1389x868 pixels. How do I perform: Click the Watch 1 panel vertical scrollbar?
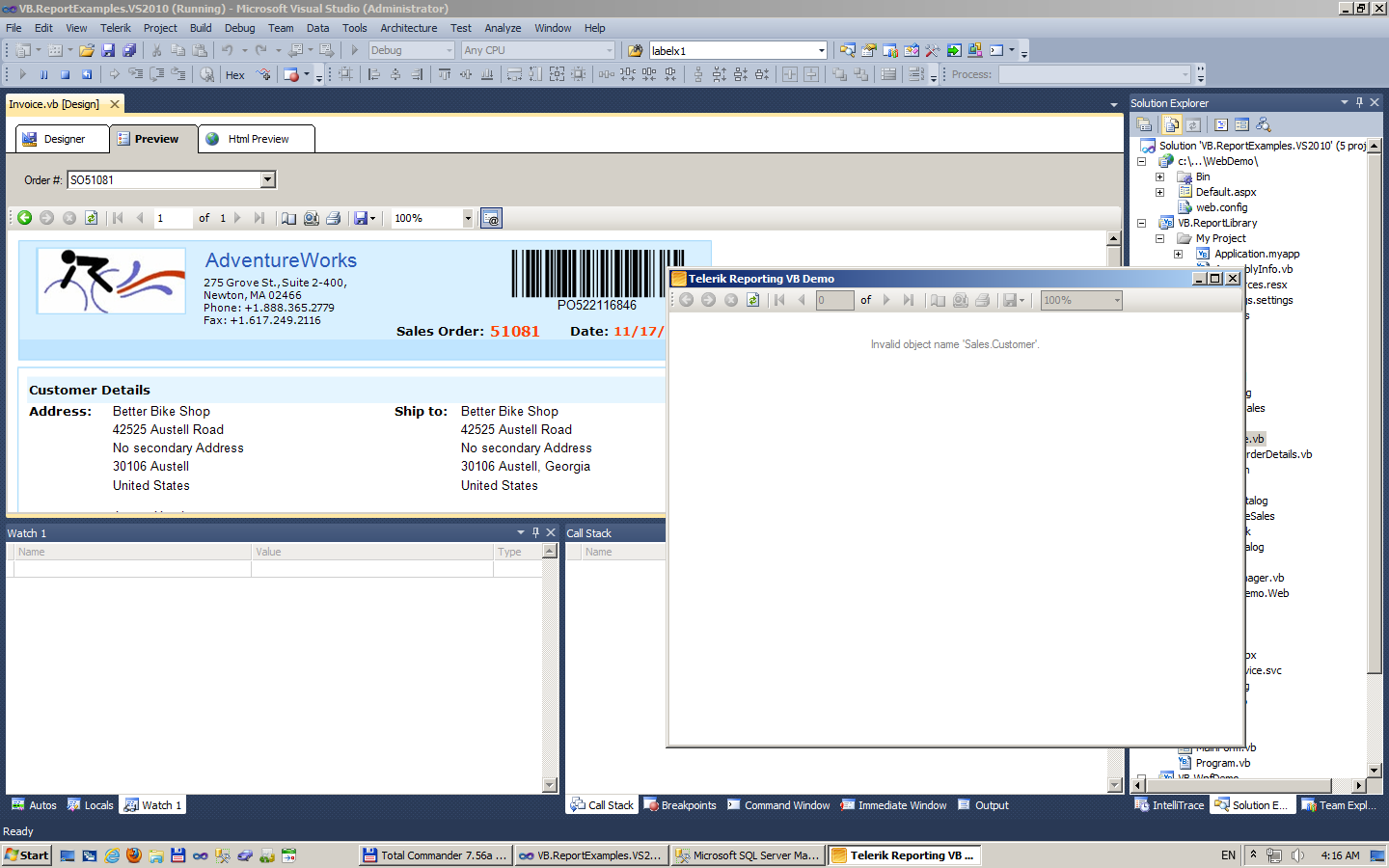(x=550, y=667)
